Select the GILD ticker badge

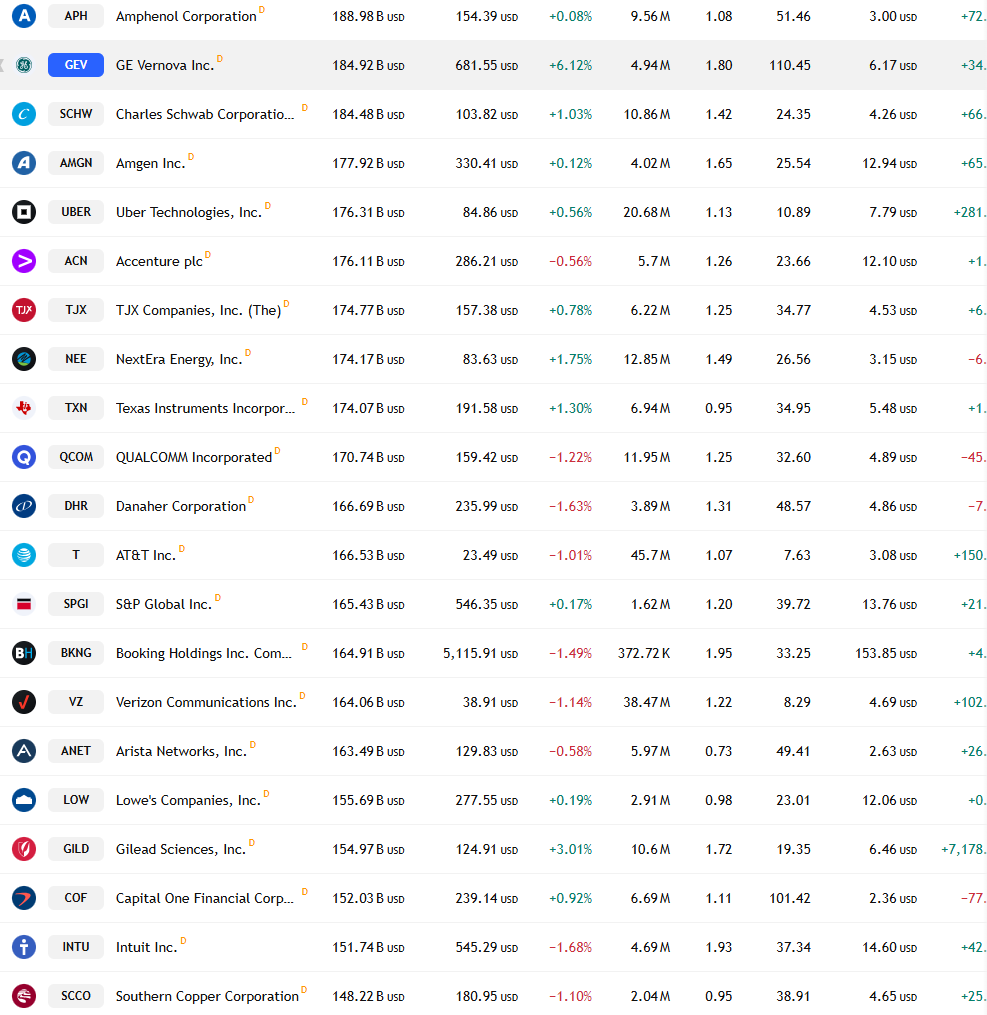[76, 849]
